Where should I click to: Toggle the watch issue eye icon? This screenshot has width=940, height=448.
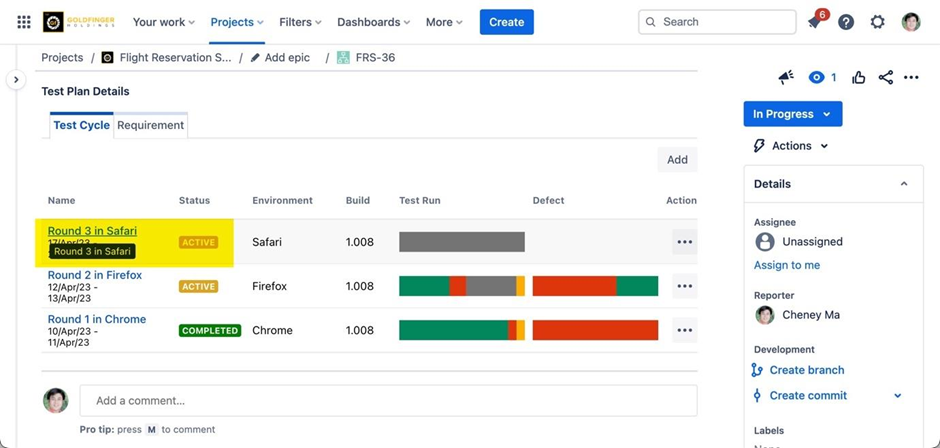[818, 77]
